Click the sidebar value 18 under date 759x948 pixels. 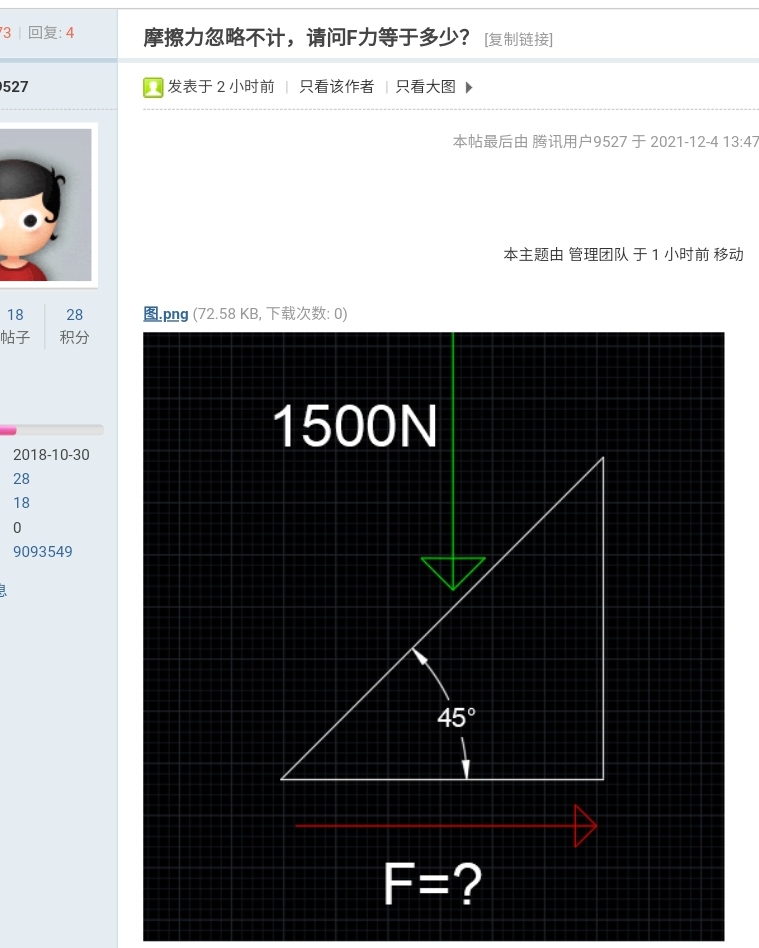pos(21,502)
